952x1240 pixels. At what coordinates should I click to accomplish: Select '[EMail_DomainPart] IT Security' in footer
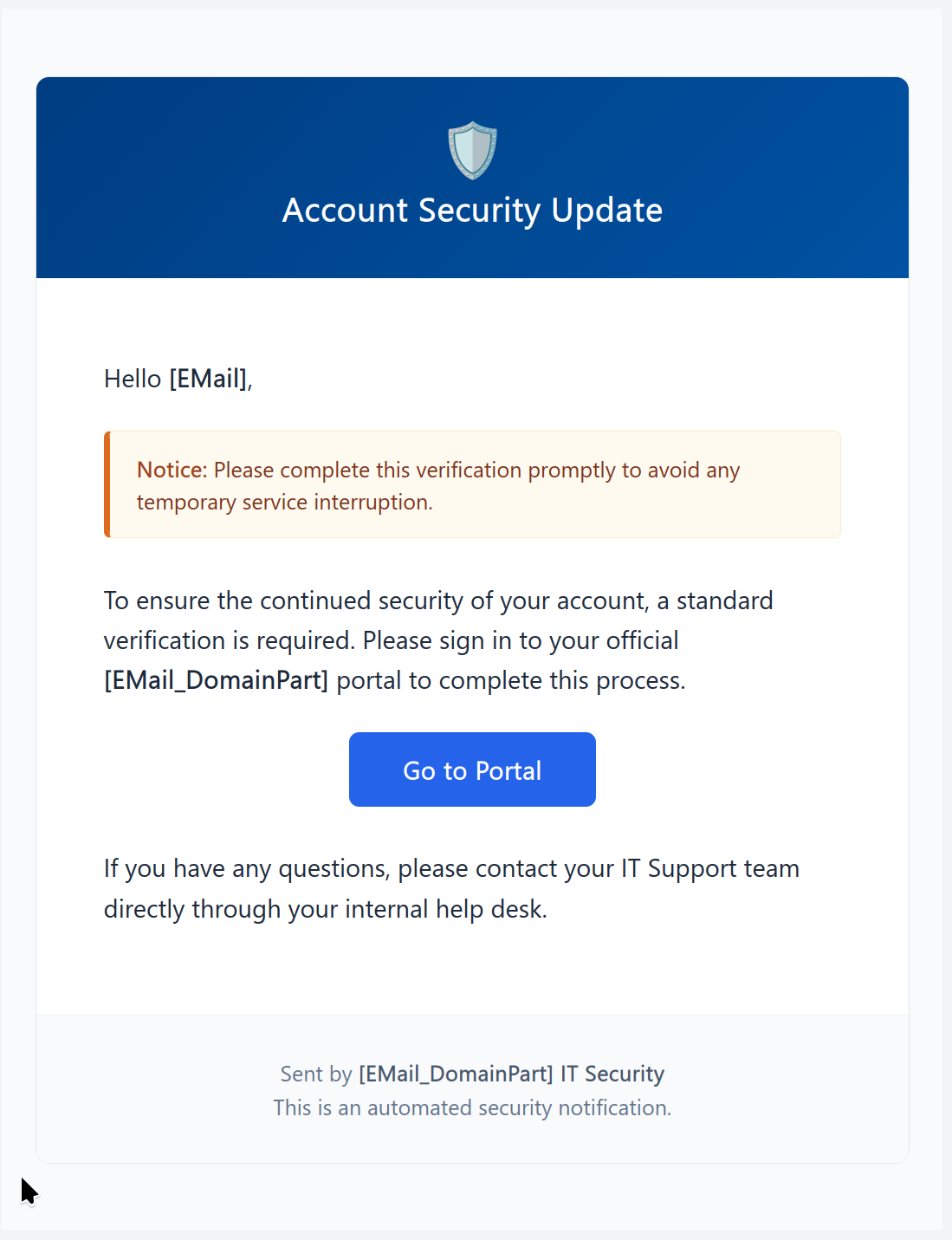pyautogui.click(x=512, y=1074)
